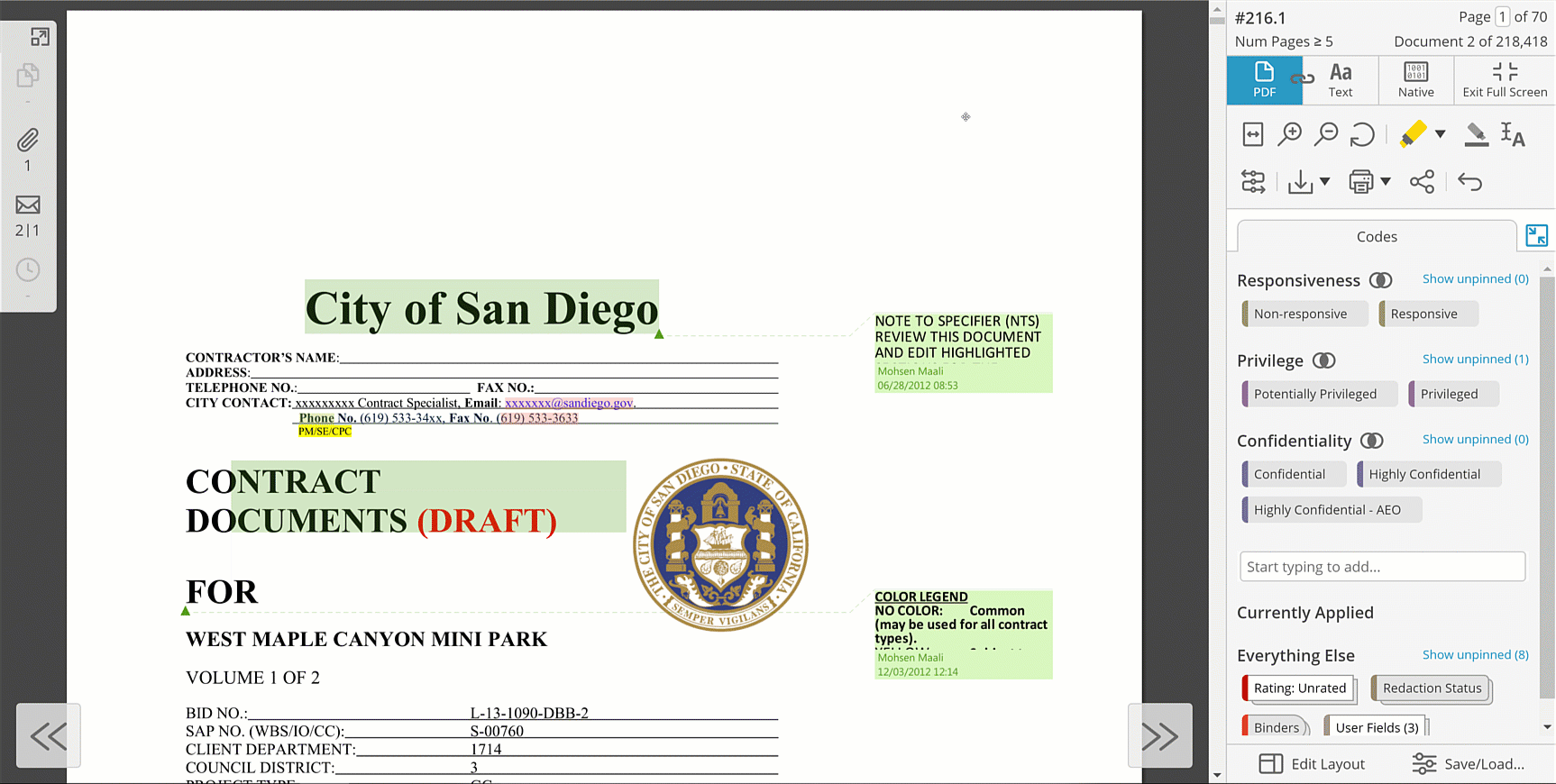This screenshot has width=1556, height=784.
Task: Click the 'Document 2 of 218,418' text
Action: (1470, 41)
